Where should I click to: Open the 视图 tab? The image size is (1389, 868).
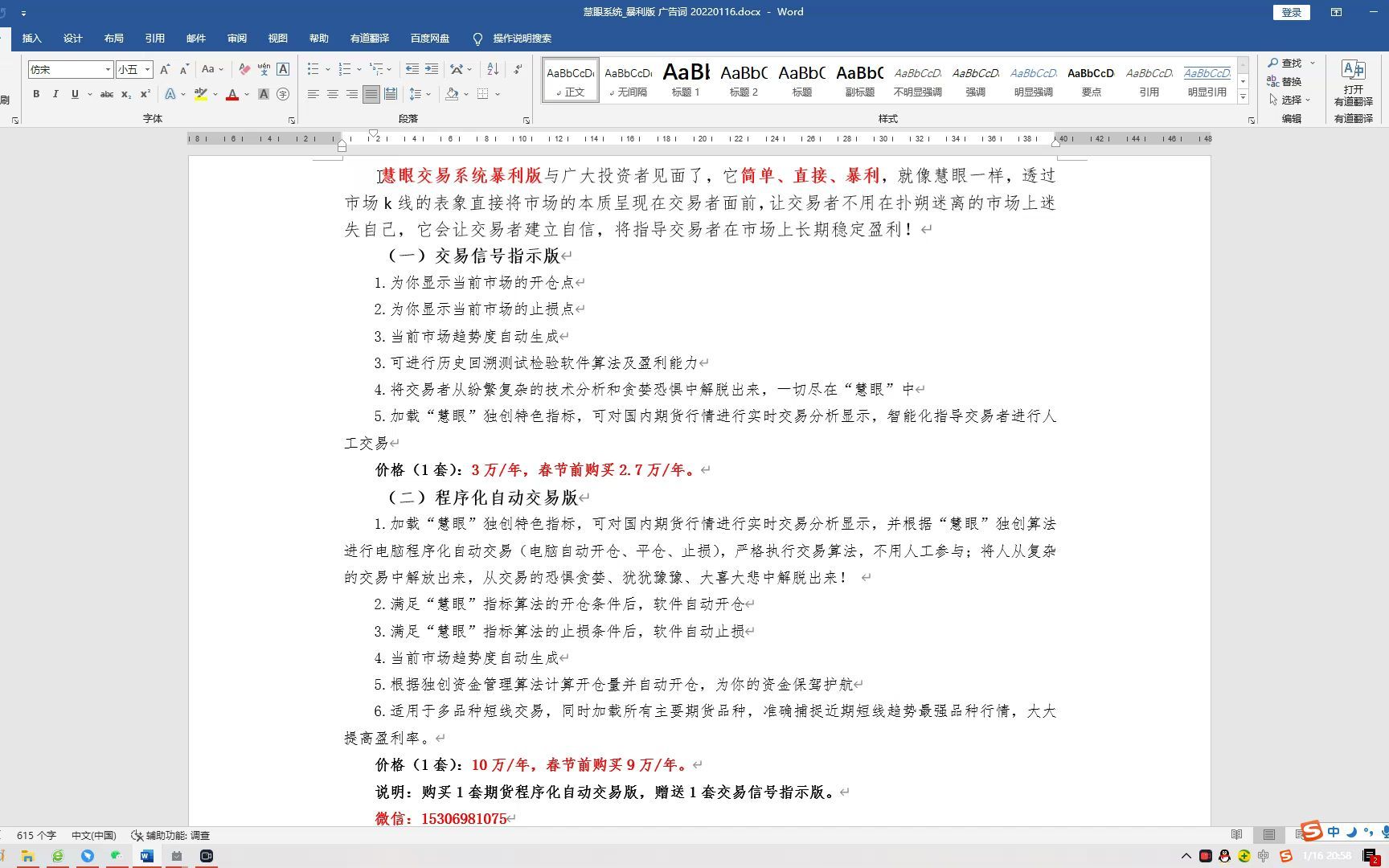(278, 38)
